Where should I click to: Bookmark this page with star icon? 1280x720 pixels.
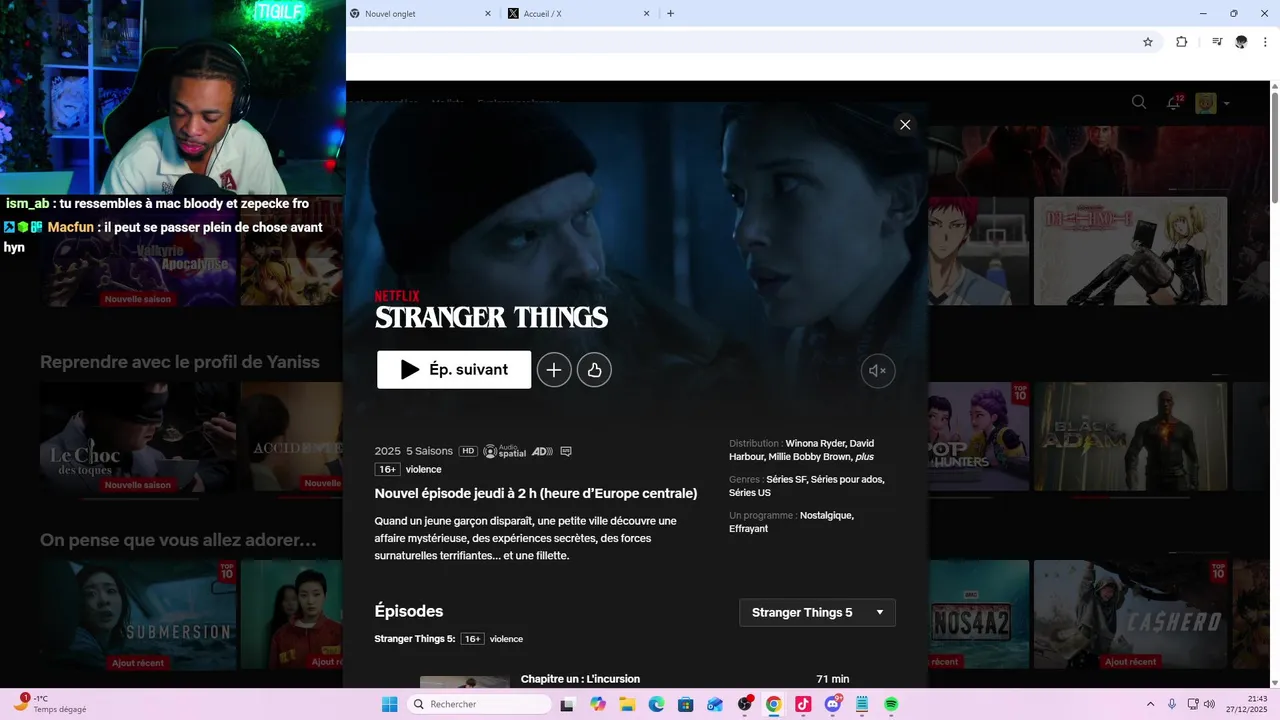click(x=1148, y=42)
